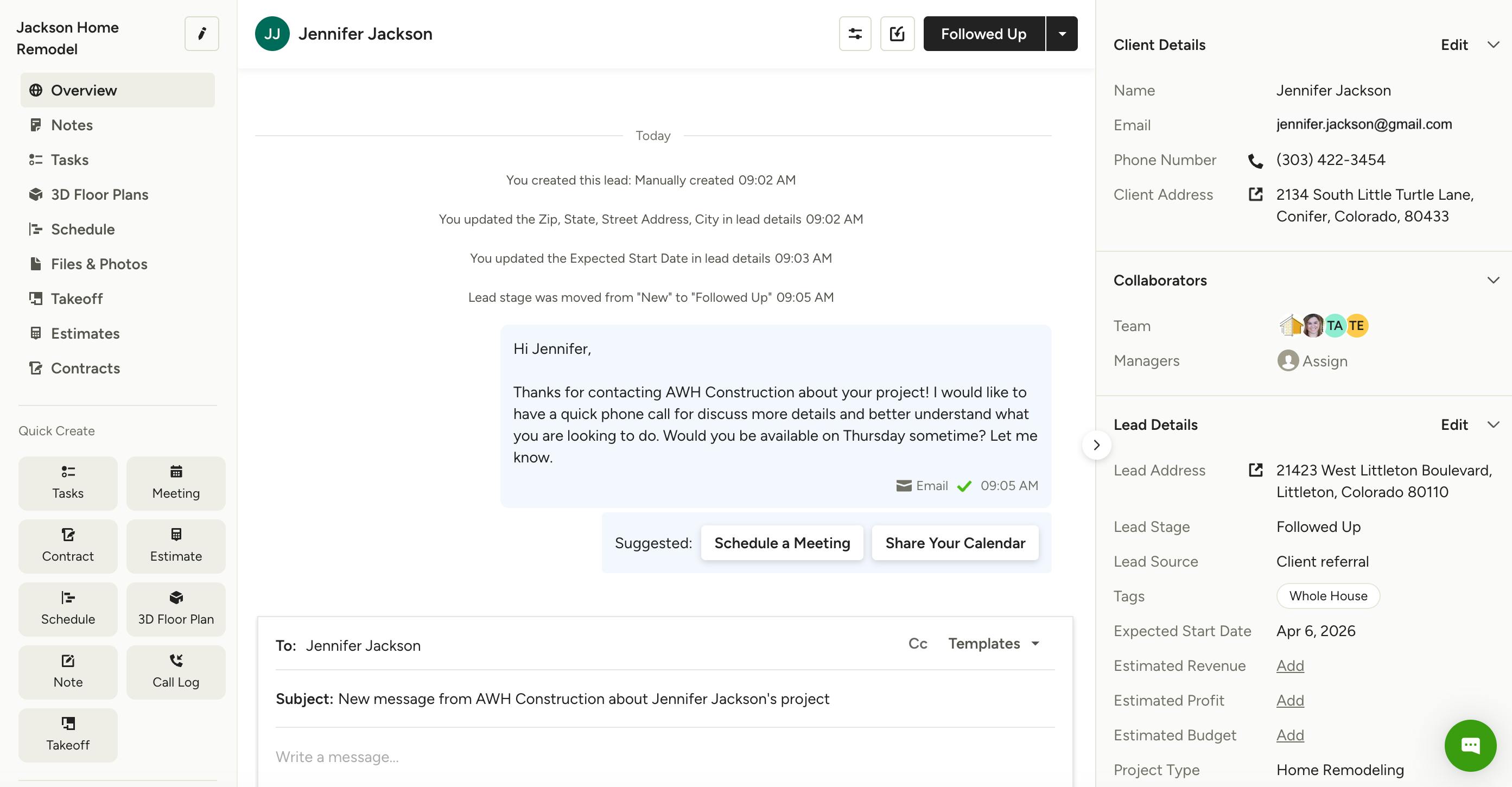Go to the Estimates sidebar item
Viewport: 1512px width, 787px height.
tap(85, 333)
